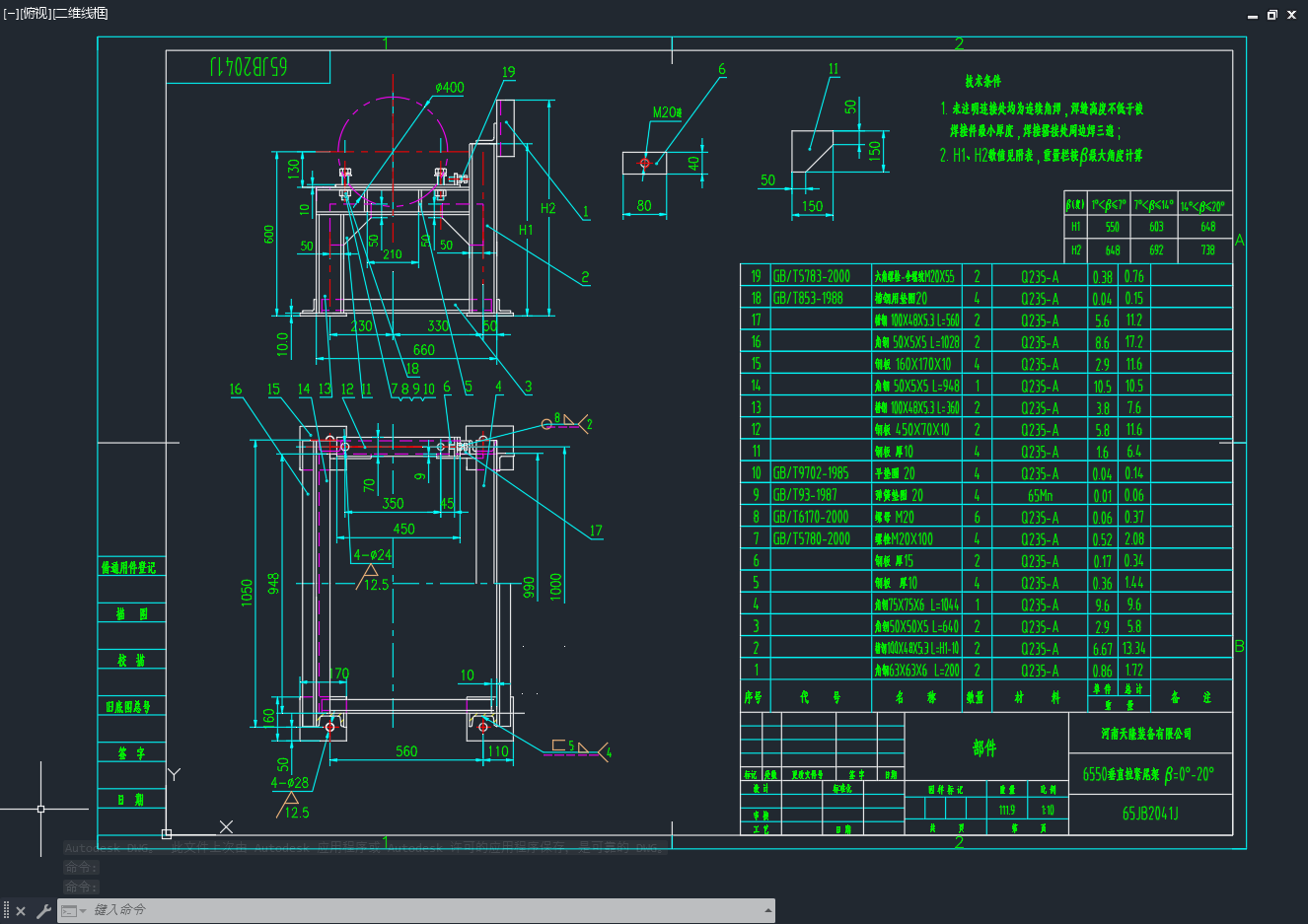Restore down the drawing window
This screenshot has width=1308, height=924.
click(1272, 15)
